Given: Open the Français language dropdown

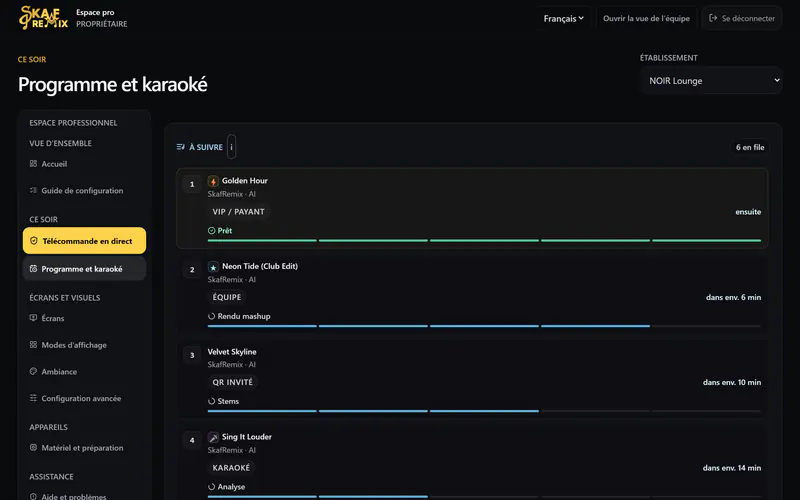Looking at the screenshot, I should coord(563,18).
